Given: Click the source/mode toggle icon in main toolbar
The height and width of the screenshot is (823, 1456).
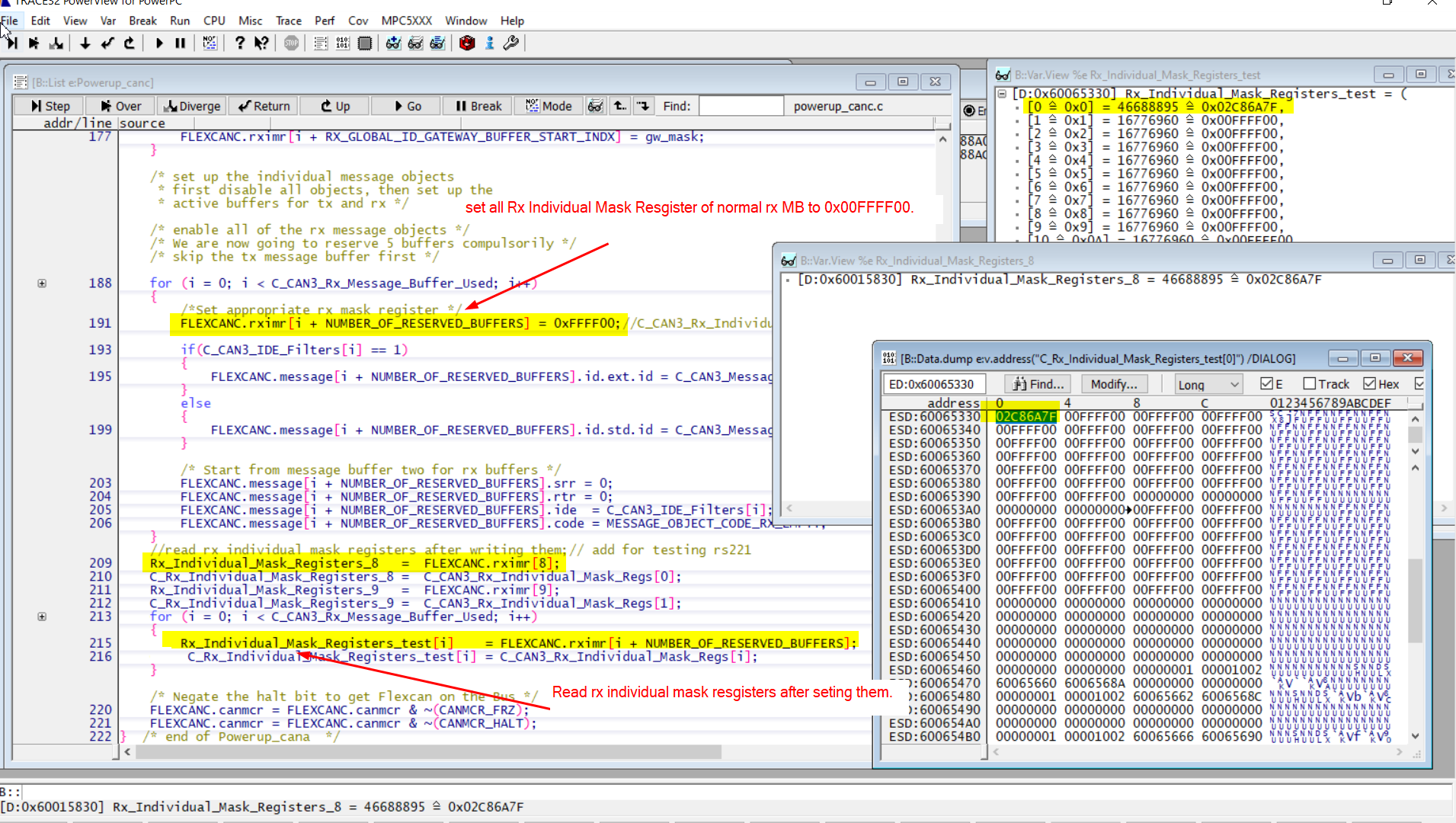Looking at the screenshot, I should point(210,43).
